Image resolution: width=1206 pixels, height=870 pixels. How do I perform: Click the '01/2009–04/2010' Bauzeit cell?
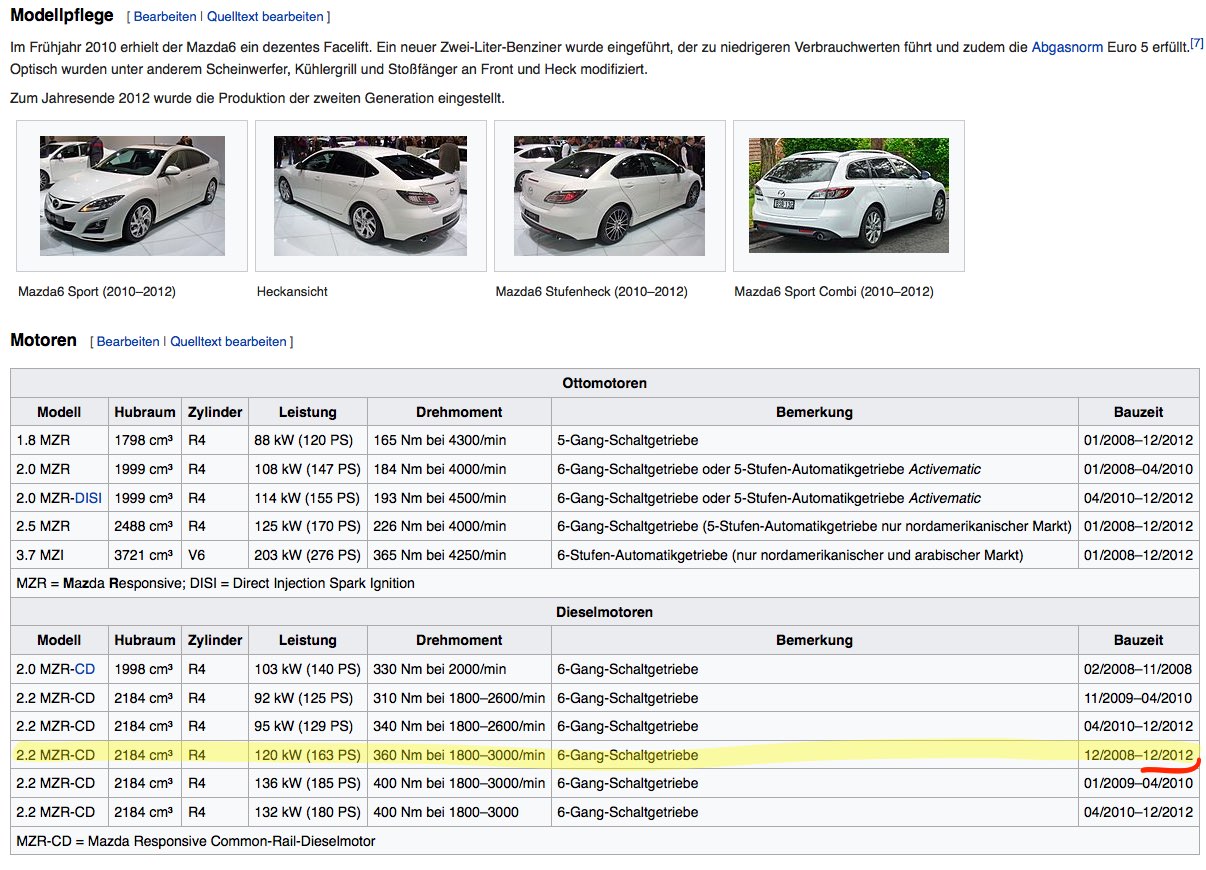click(x=1139, y=783)
